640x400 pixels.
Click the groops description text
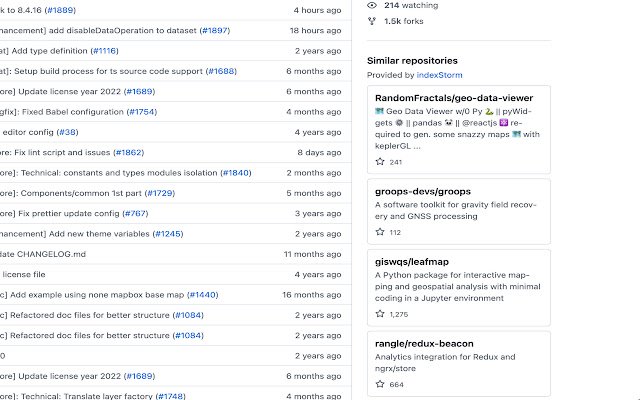456,211
